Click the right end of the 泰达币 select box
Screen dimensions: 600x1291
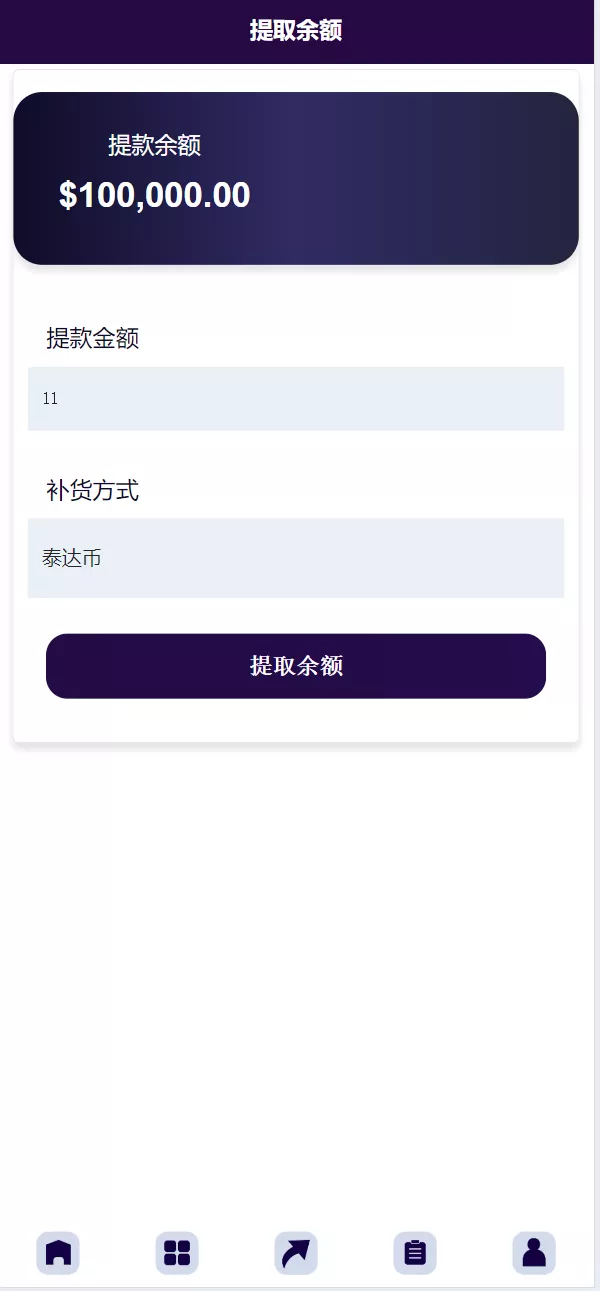540,558
